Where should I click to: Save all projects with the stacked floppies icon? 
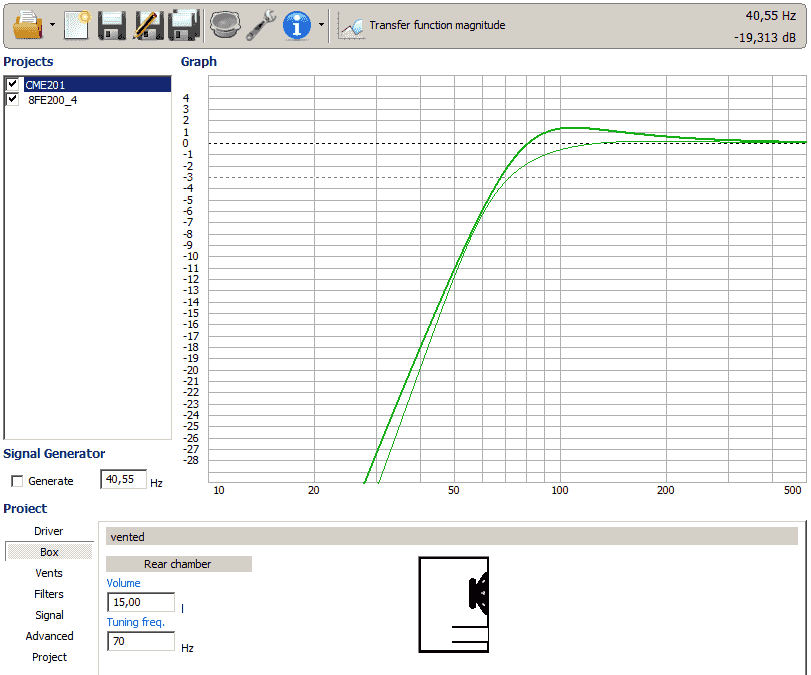183,25
